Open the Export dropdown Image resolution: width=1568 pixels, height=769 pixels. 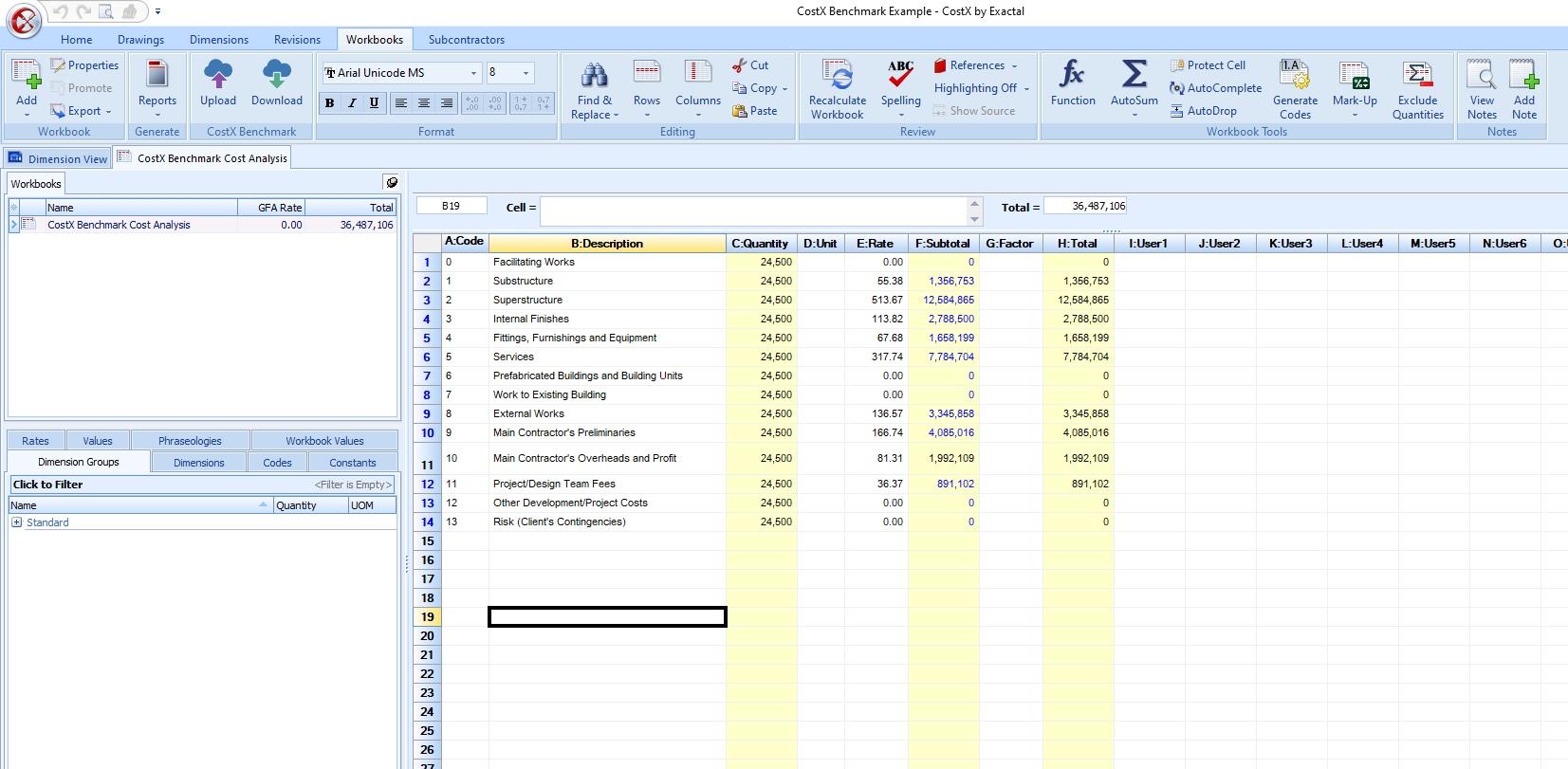click(x=81, y=111)
